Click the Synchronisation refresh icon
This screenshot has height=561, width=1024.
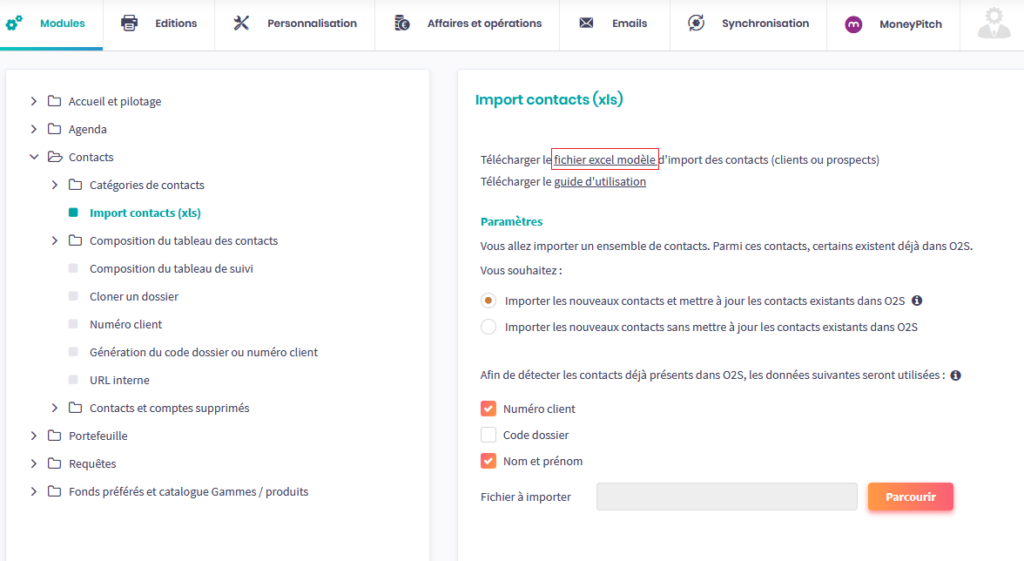pos(696,23)
